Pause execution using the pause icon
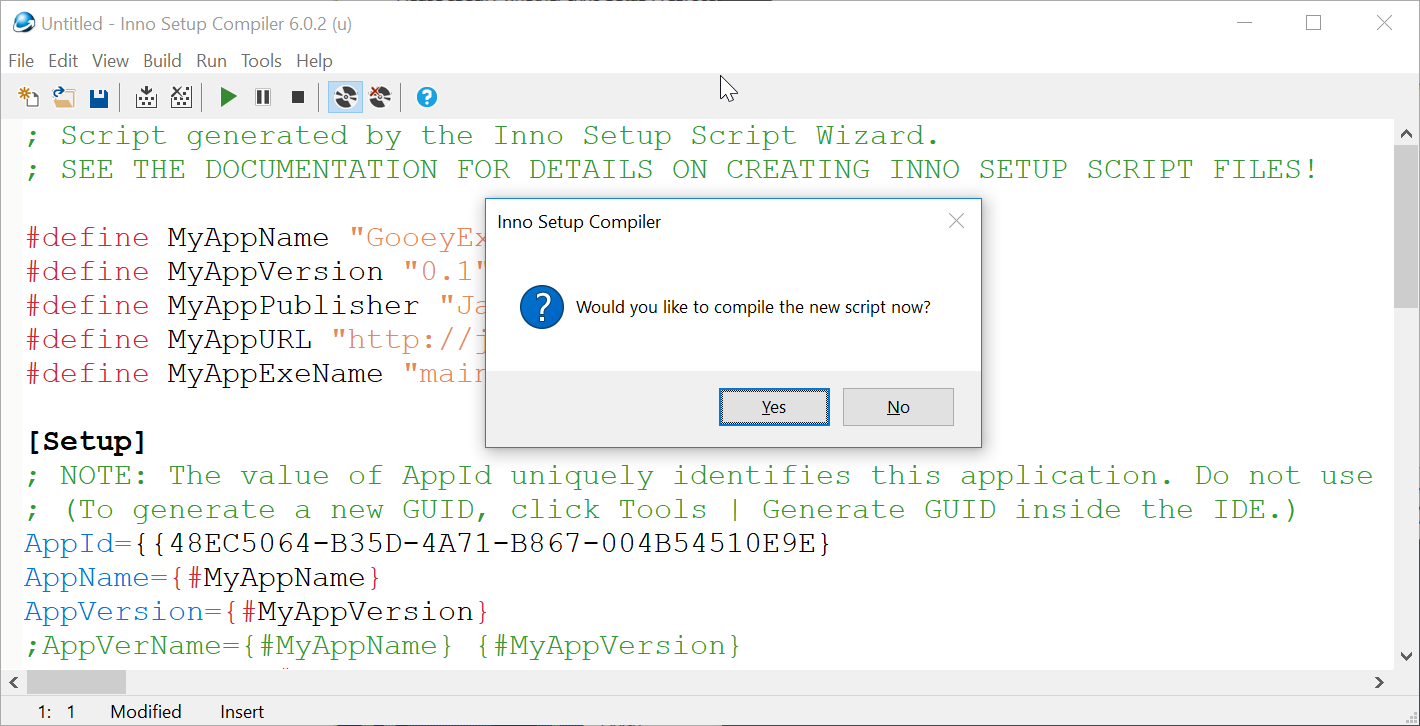Viewport: 1420px width, 726px height. [x=263, y=97]
